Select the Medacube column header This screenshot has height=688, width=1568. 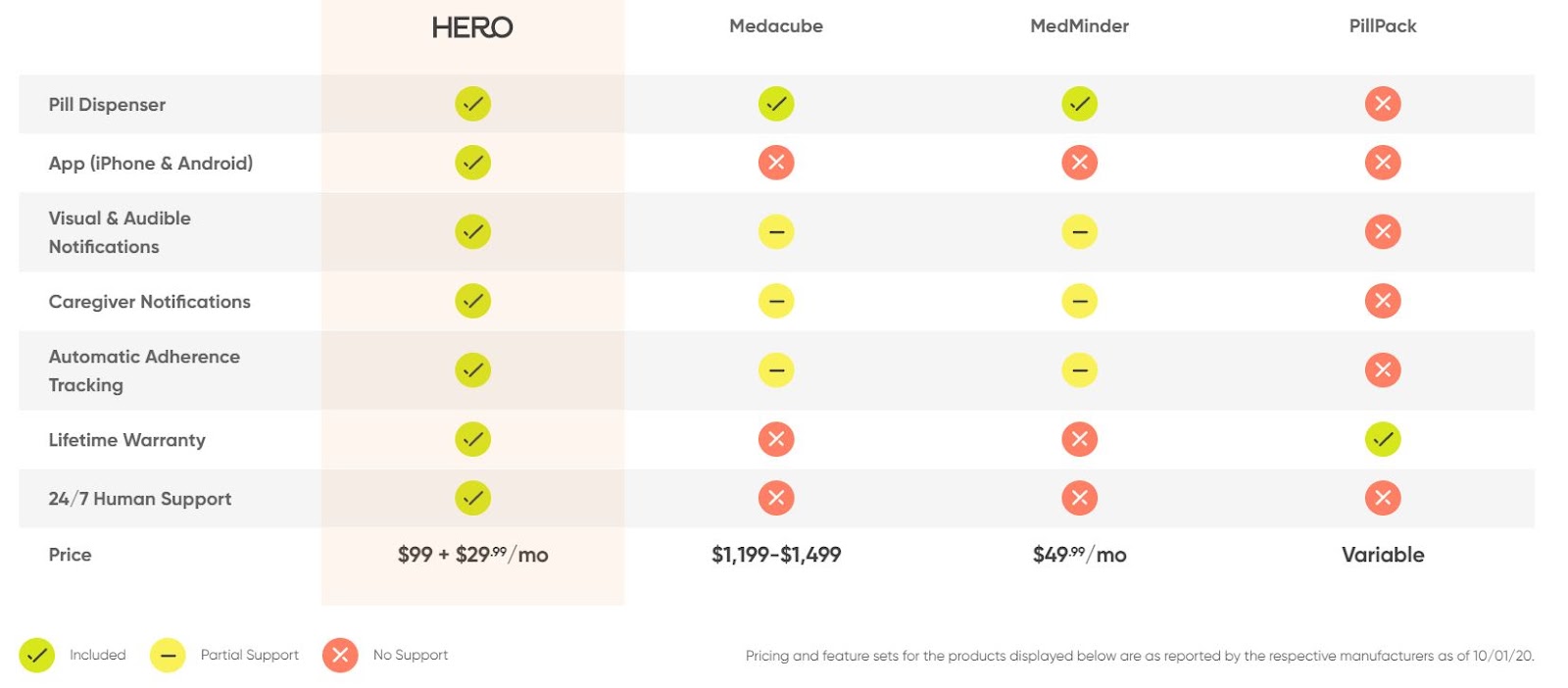(776, 26)
